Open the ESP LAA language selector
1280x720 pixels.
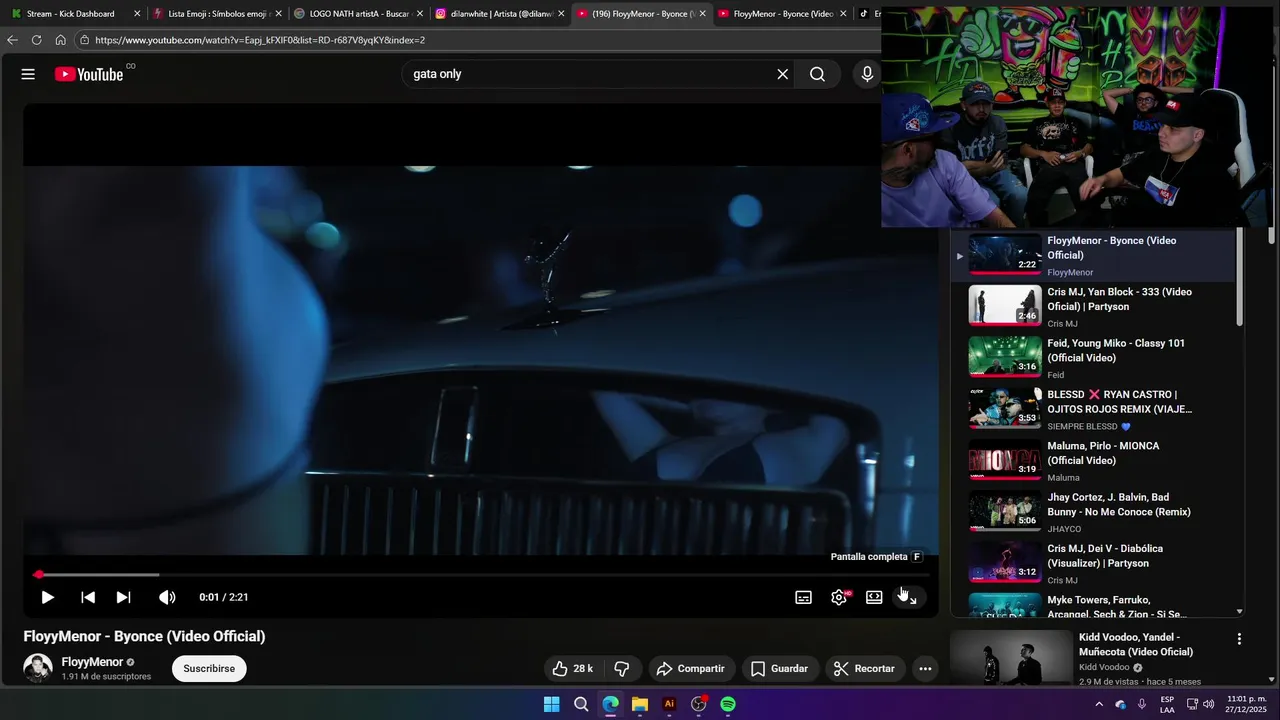click(x=1167, y=704)
